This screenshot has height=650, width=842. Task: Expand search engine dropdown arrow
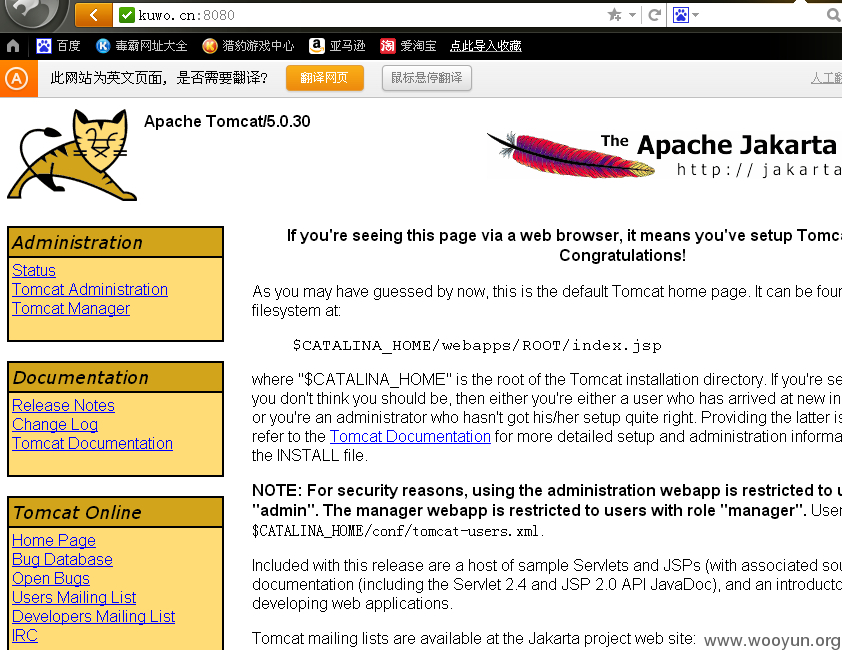tap(695, 15)
